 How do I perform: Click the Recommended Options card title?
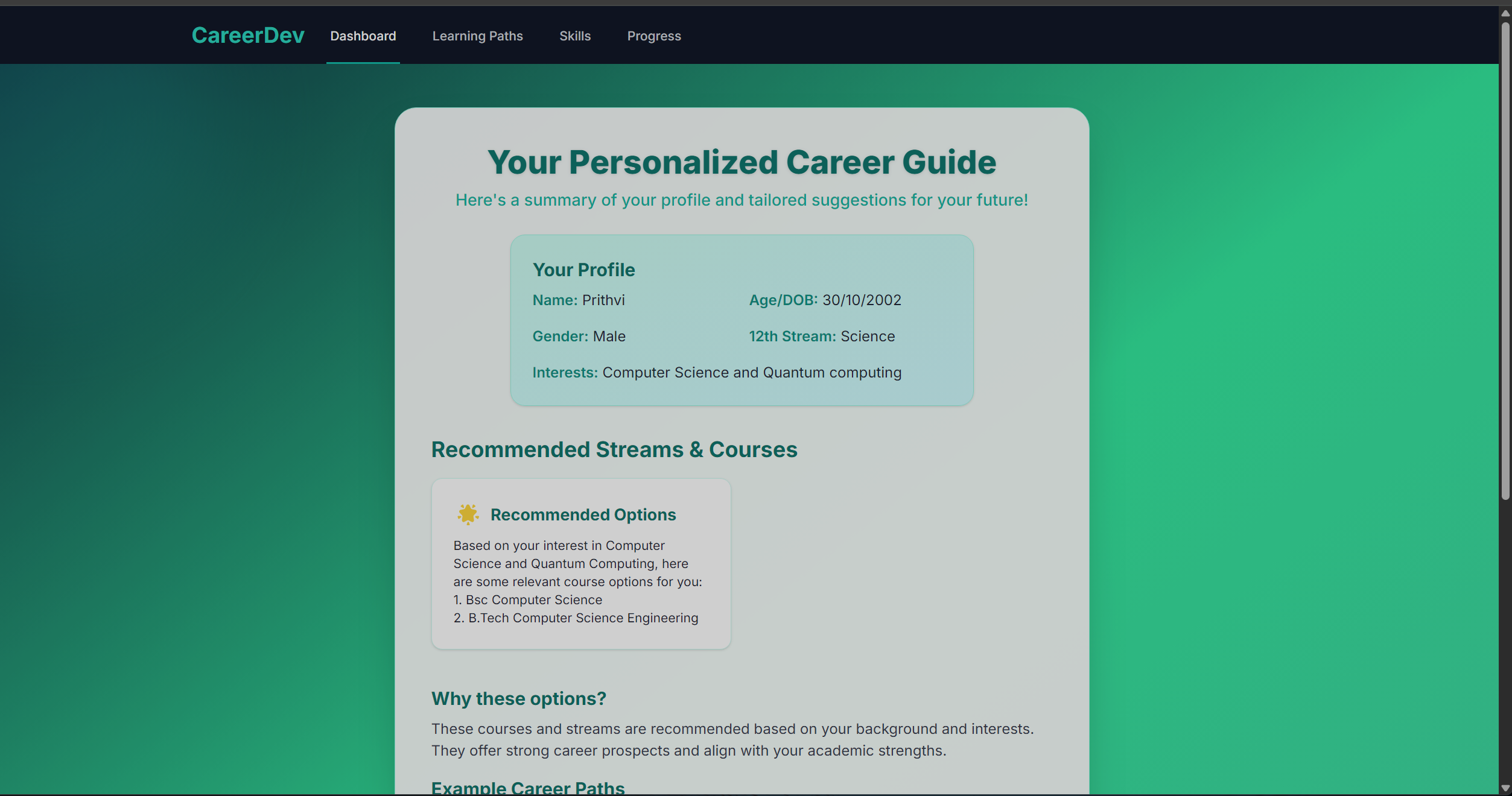[x=582, y=515]
